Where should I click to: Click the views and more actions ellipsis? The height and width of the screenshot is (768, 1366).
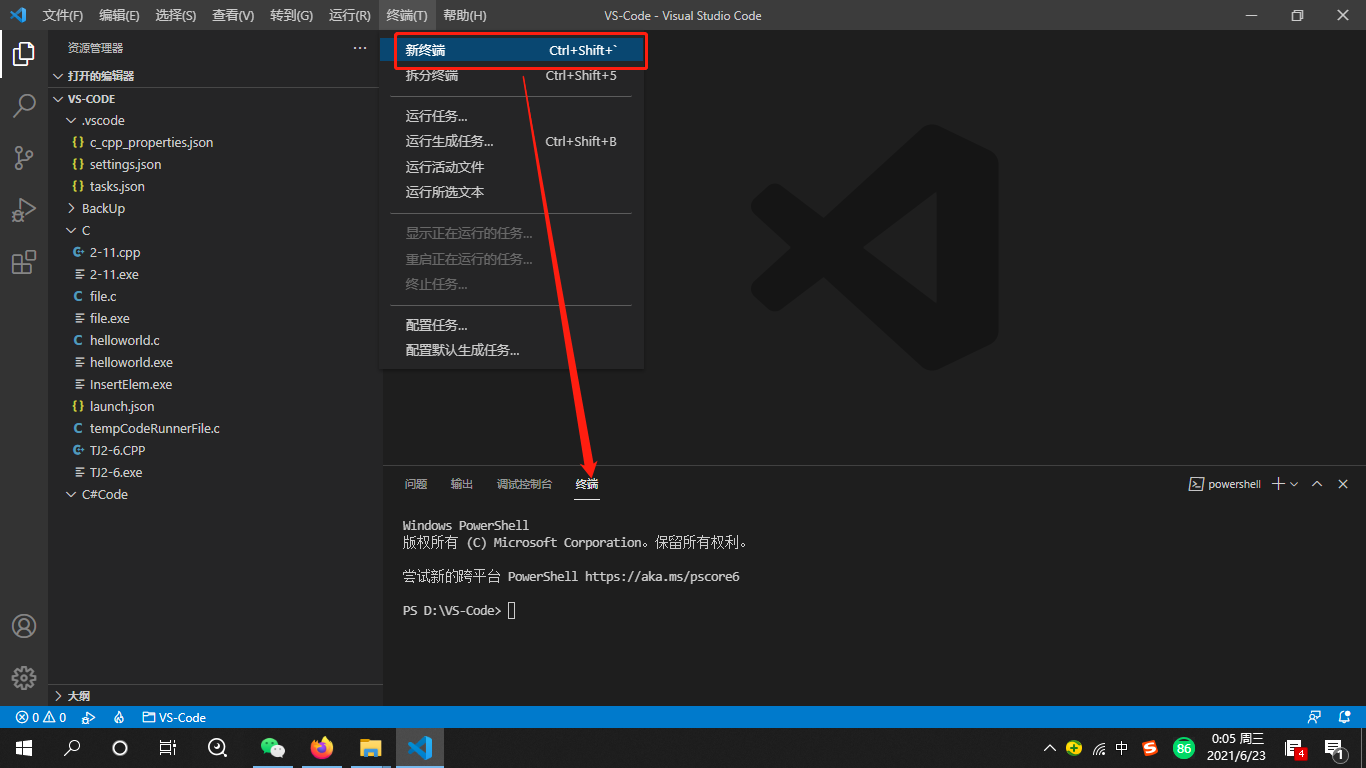coord(359,47)
